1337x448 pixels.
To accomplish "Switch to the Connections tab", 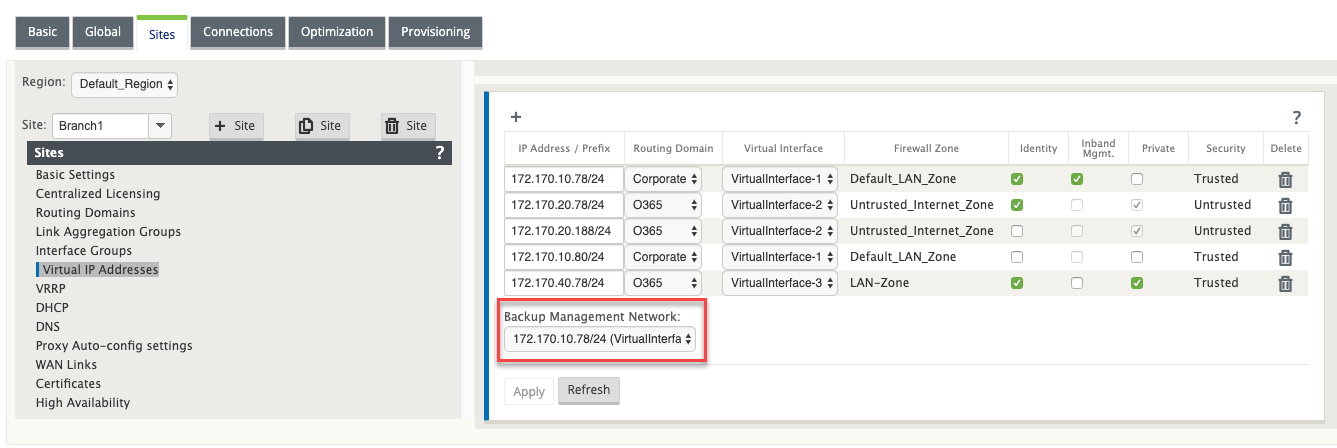I will pos(238,32).
